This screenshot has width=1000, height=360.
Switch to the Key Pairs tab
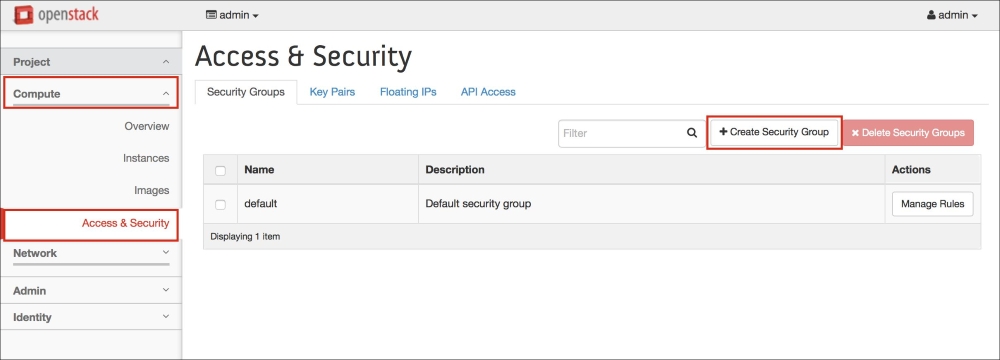[332, 92]
